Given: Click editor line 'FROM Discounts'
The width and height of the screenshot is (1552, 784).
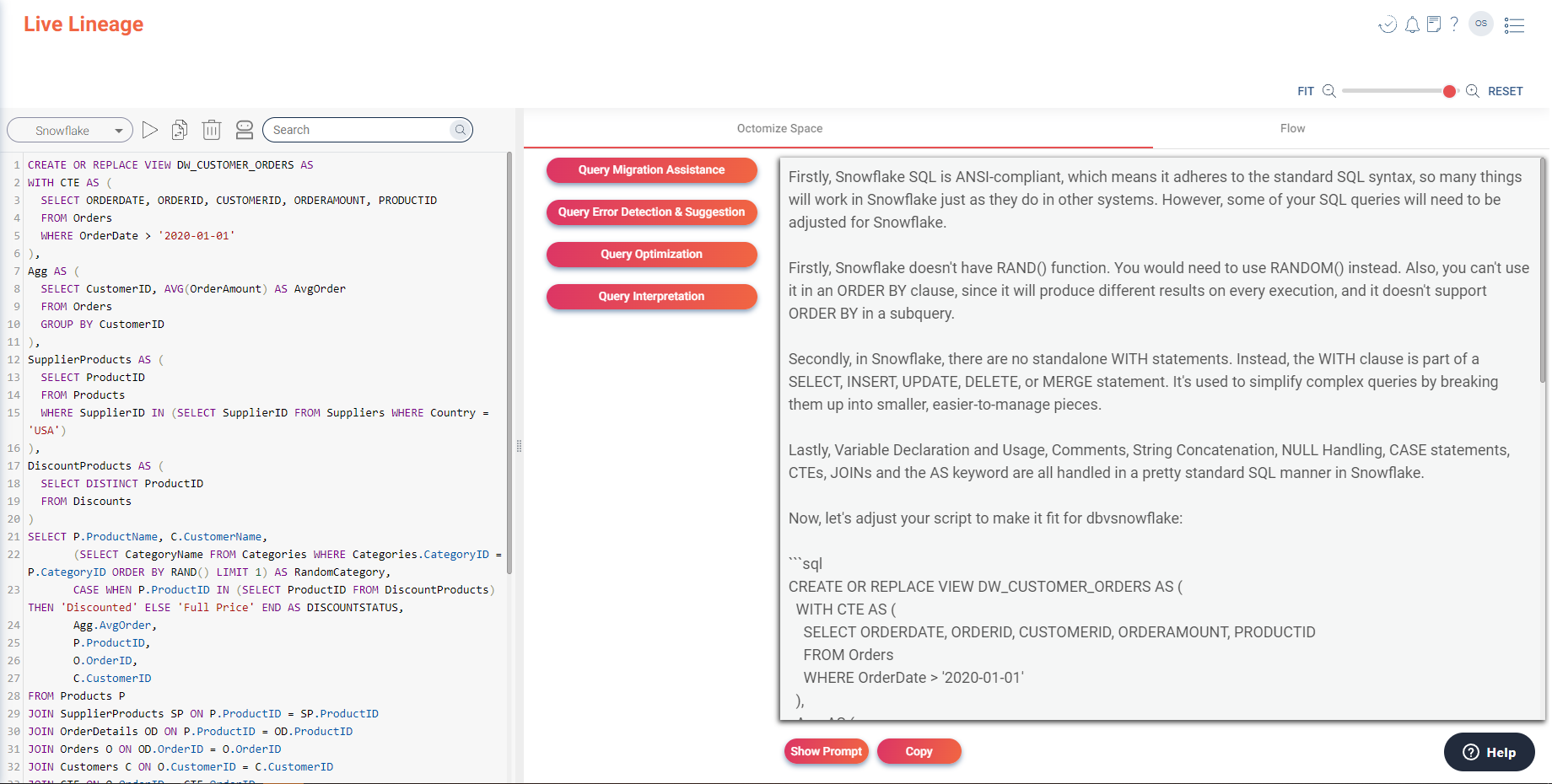Looking at the screenshot, I should click(x=86, y=502).
